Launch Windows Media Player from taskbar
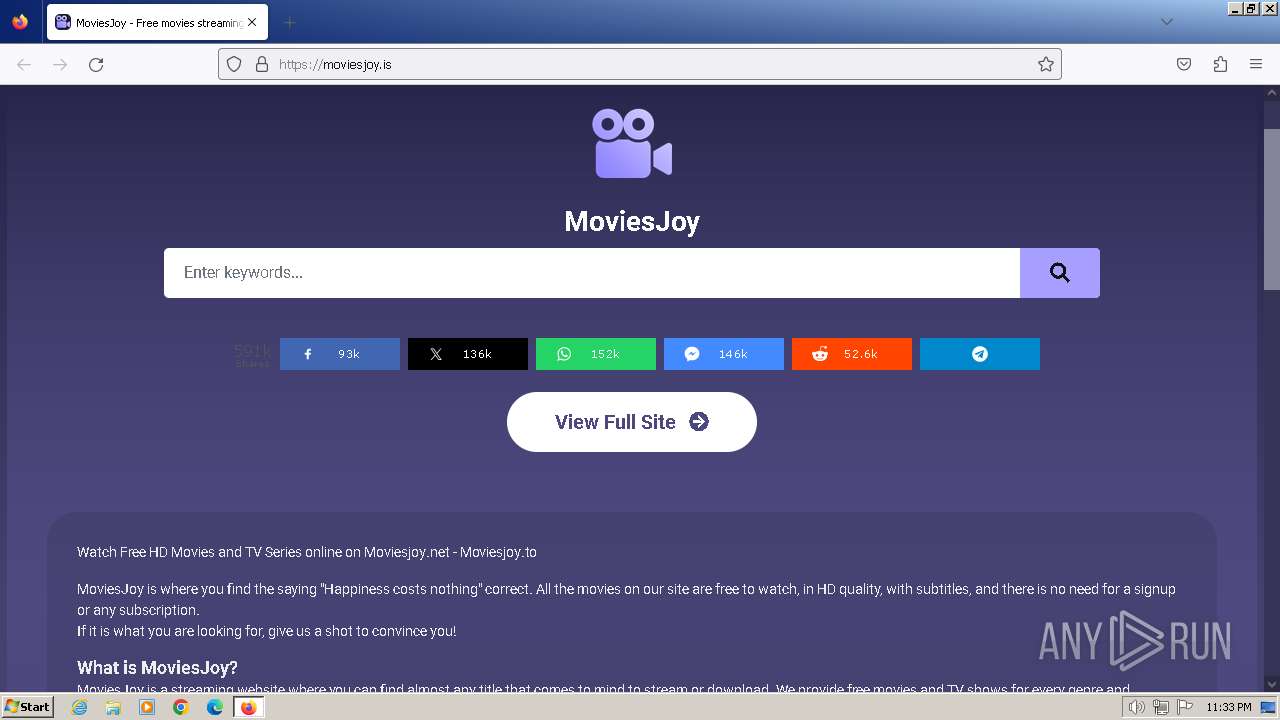Screen dimensions: 1280x720 [147, 707]
